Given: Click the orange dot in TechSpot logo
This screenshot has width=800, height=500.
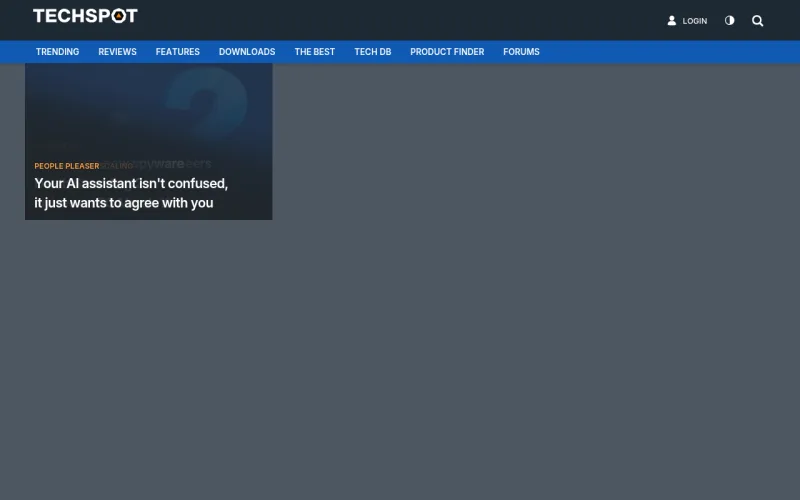Looking at the screenshot, I should coord(118,16).
